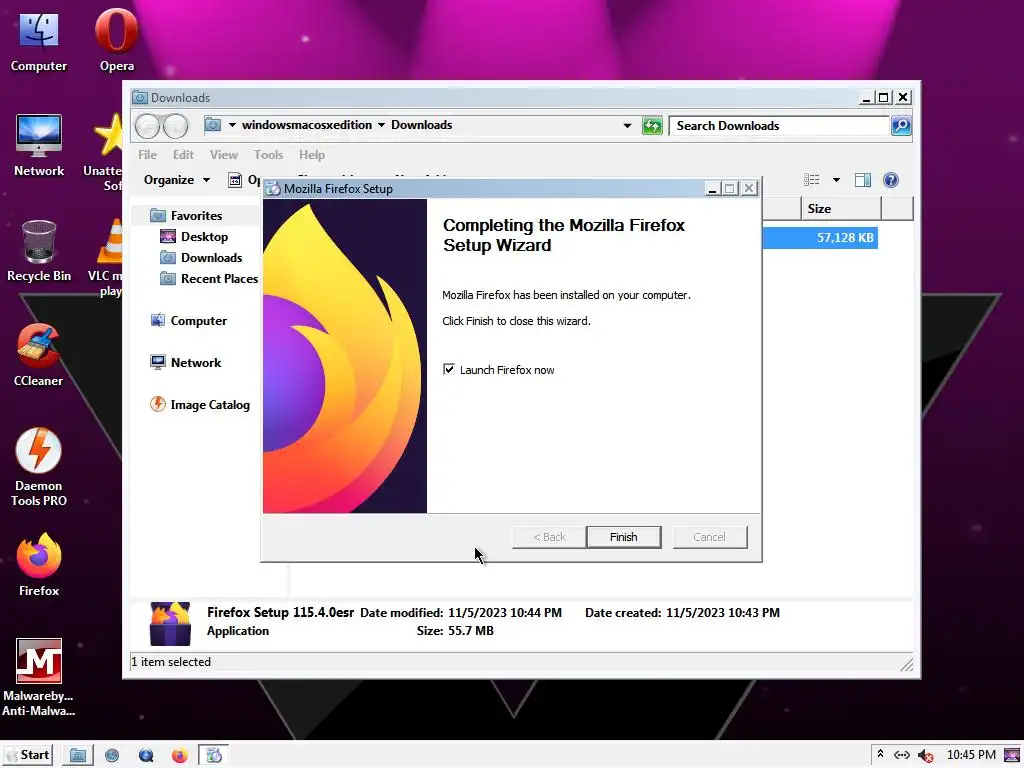Show hidden tray icons arrow

880,754
